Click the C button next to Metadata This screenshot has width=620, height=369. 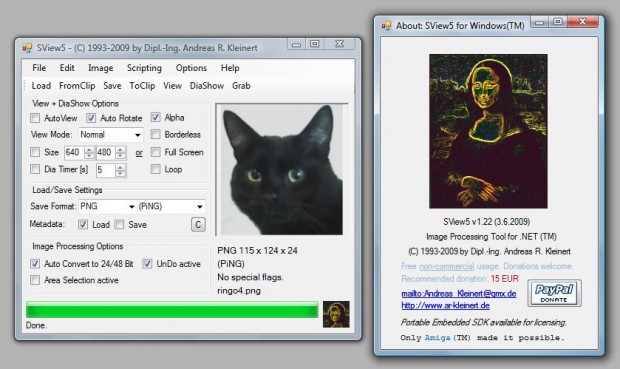tap(198, 225)
